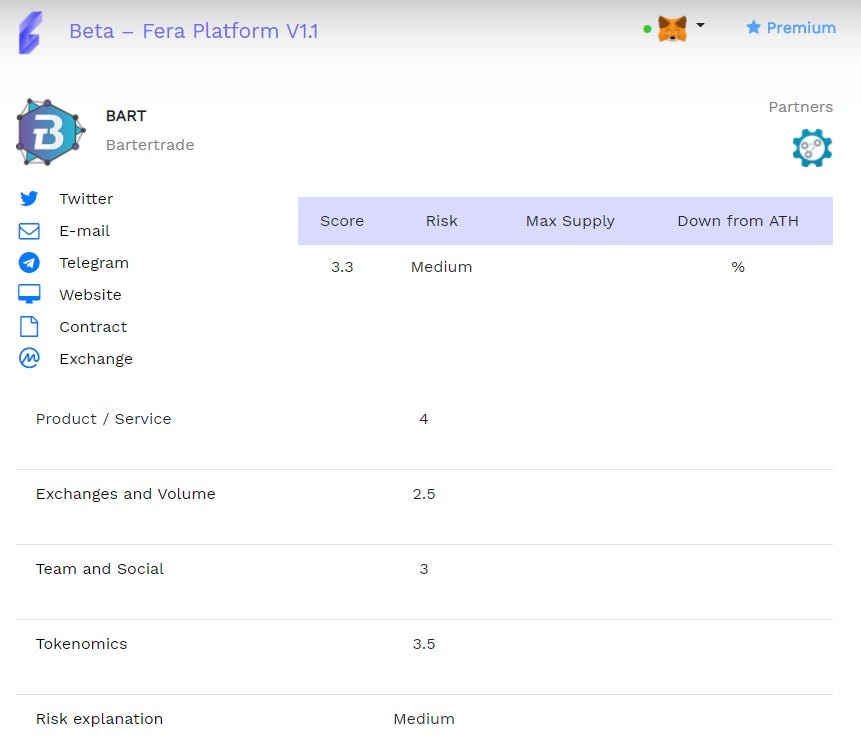Click the Exchange CoinMarketCap icon
Image resolution: width=861 pixels, height=739 pixels.
29,359
